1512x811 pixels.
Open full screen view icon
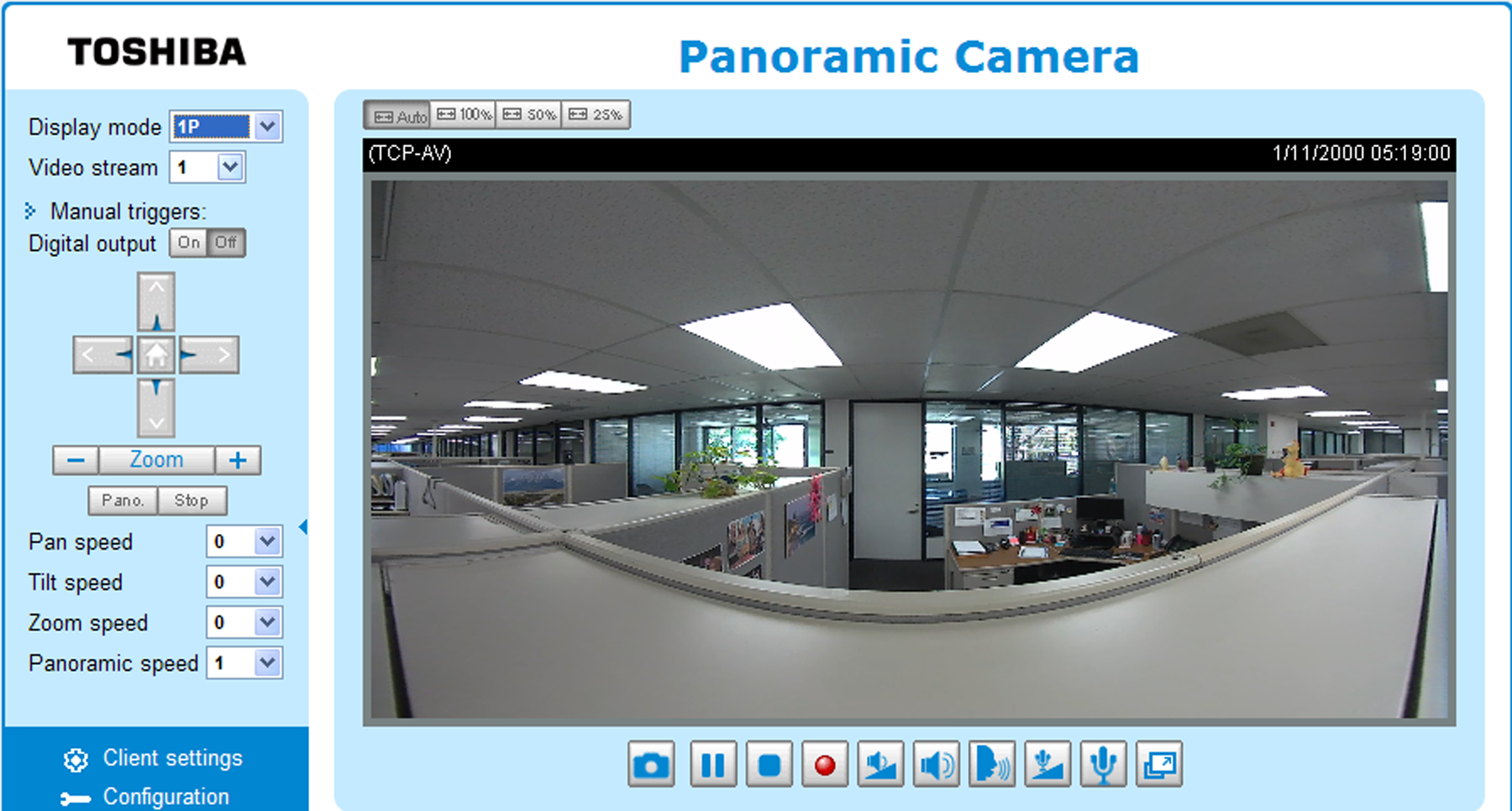[1159, 764]
